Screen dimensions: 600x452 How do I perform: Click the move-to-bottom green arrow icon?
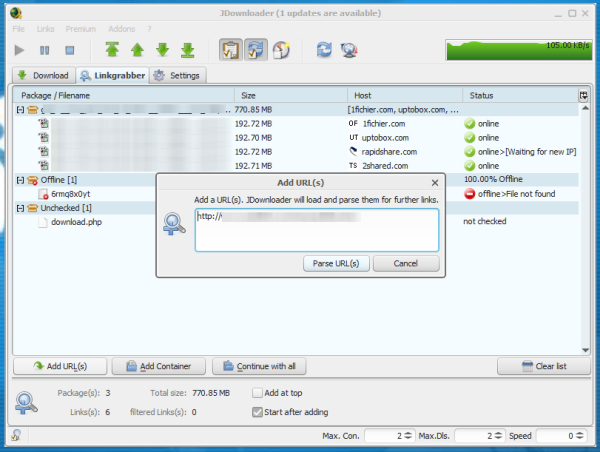pyautogui.click(x=187, y=49)
